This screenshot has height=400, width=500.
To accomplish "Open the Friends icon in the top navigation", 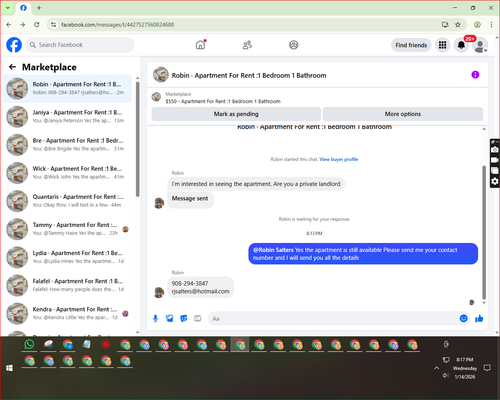I will point(247,45).
